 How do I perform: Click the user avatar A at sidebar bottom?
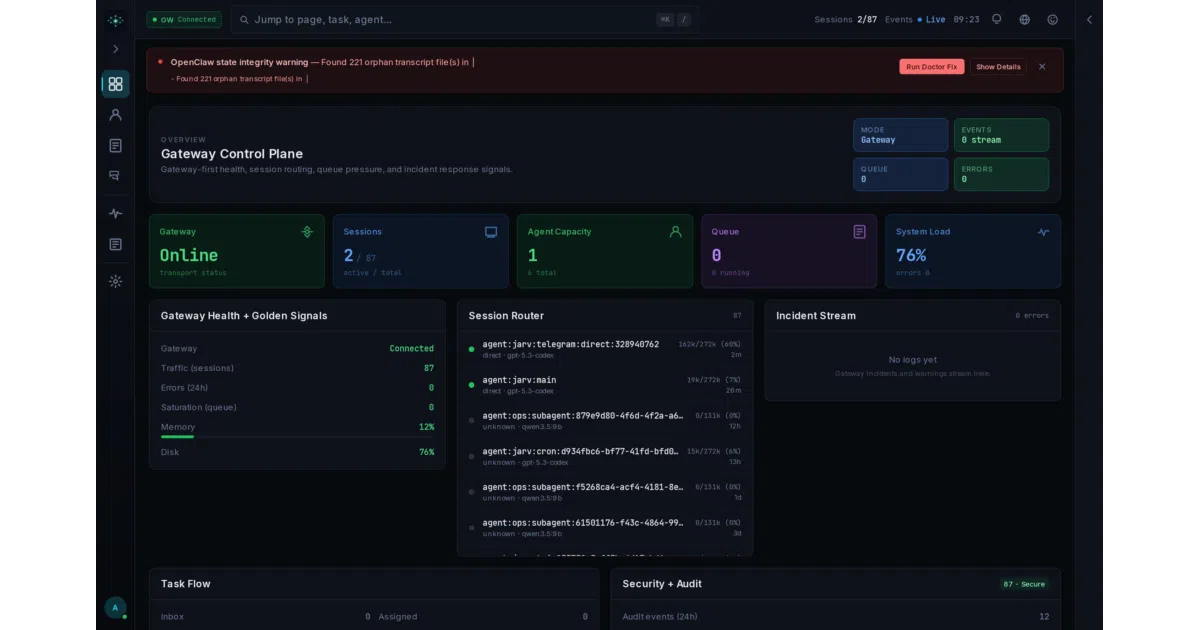tap(115, 607)
